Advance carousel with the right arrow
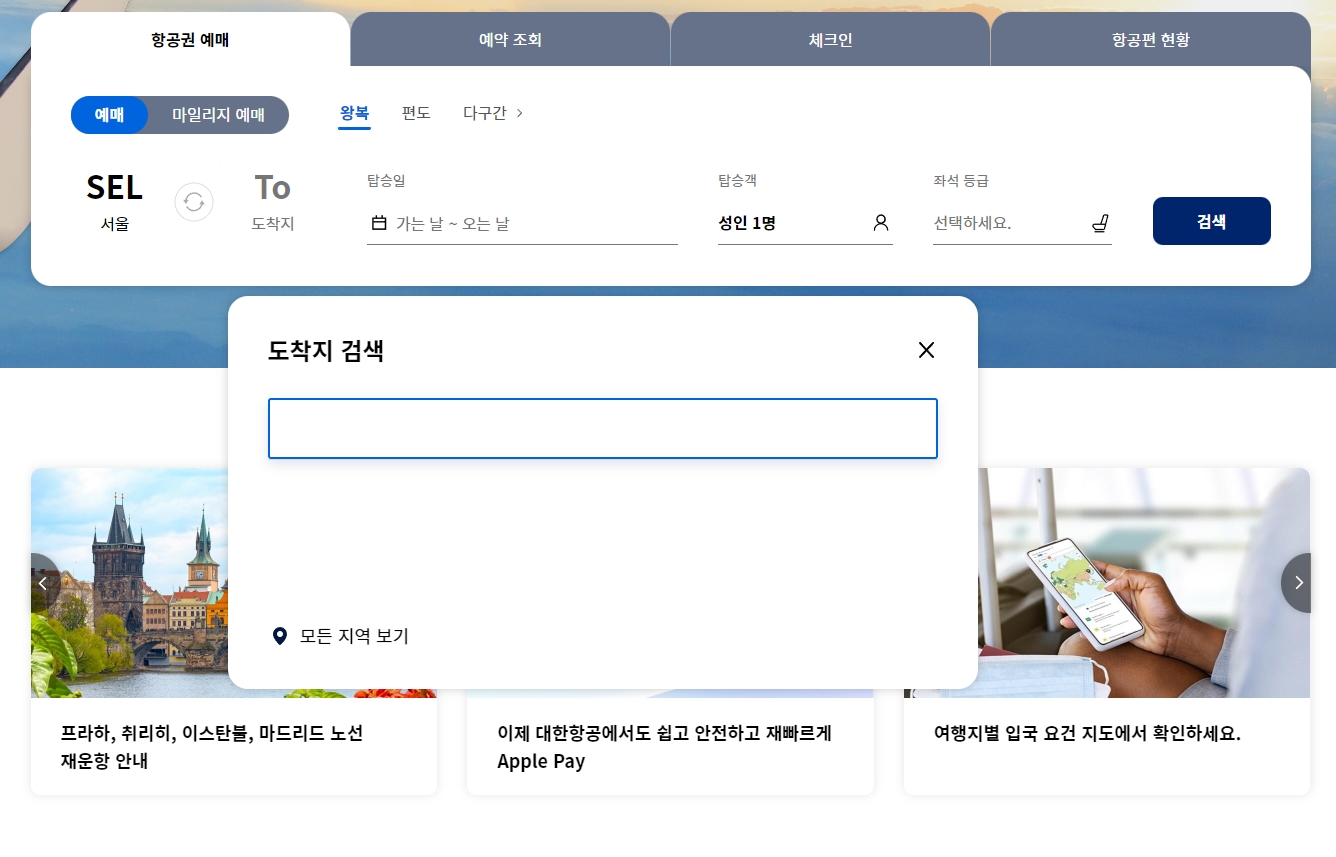Screen dimensions: 1336x857 point(1297,582)
